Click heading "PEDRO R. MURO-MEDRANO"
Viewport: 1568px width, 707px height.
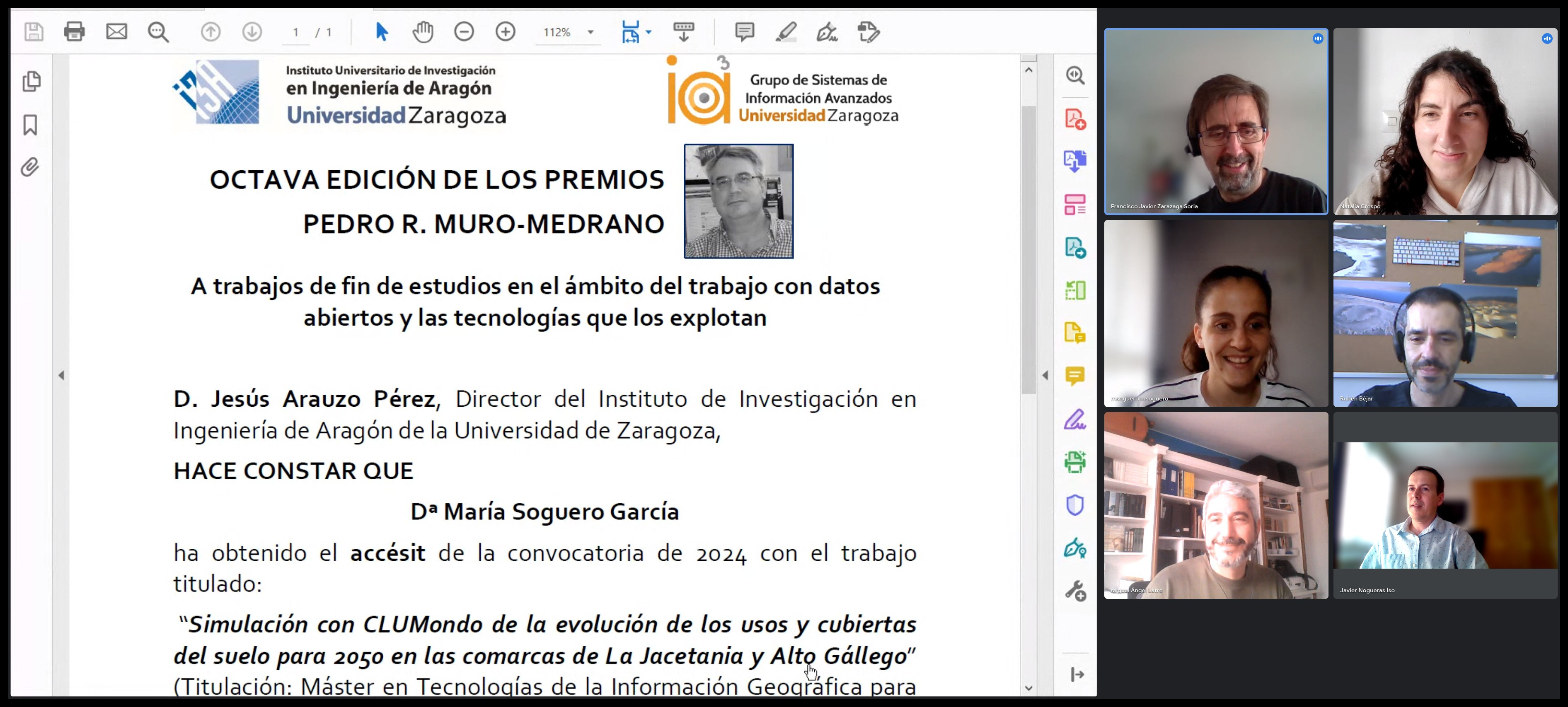[484, 224]
